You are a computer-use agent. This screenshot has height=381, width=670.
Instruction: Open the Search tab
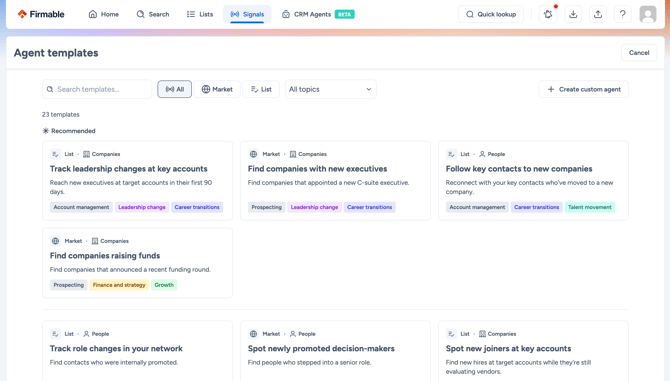click(x=153, y=14)
